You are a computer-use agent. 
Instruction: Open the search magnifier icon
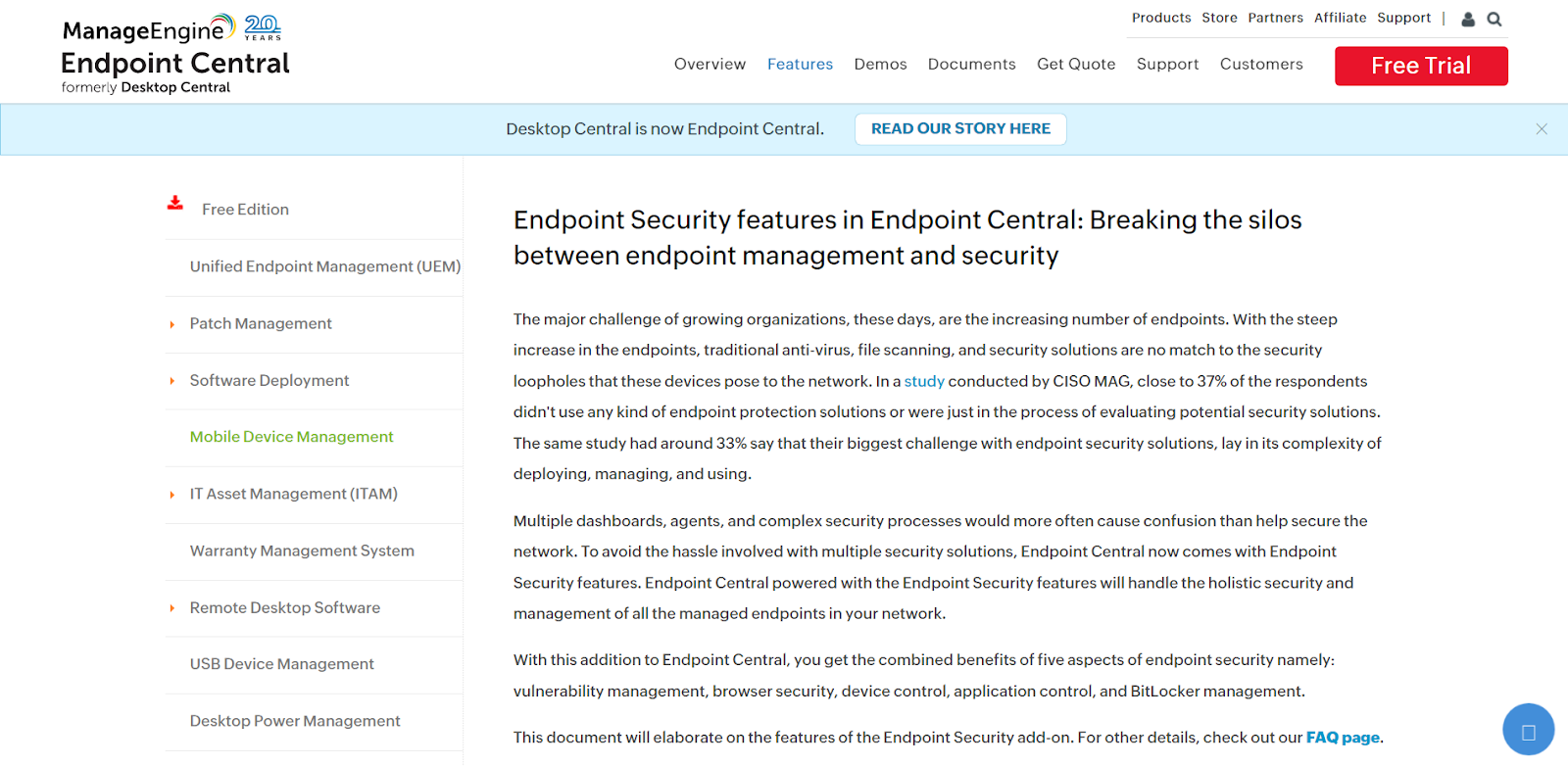point(1494,19)
